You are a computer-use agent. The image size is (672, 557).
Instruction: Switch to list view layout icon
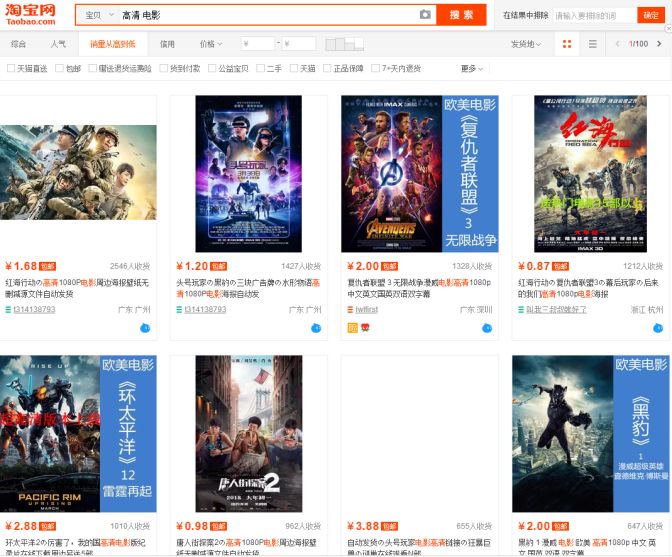pyautogui.click(x=593, y=44)
